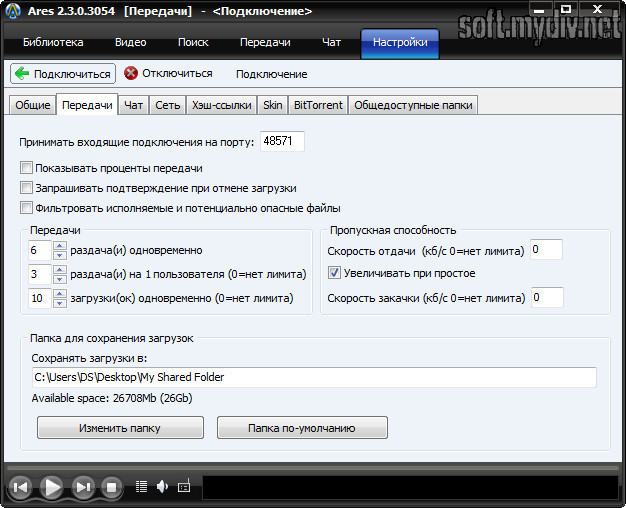
Task: Decrease раздачи на 1 пользователя value
Action: pyautogui.click(x=59, y=279)
